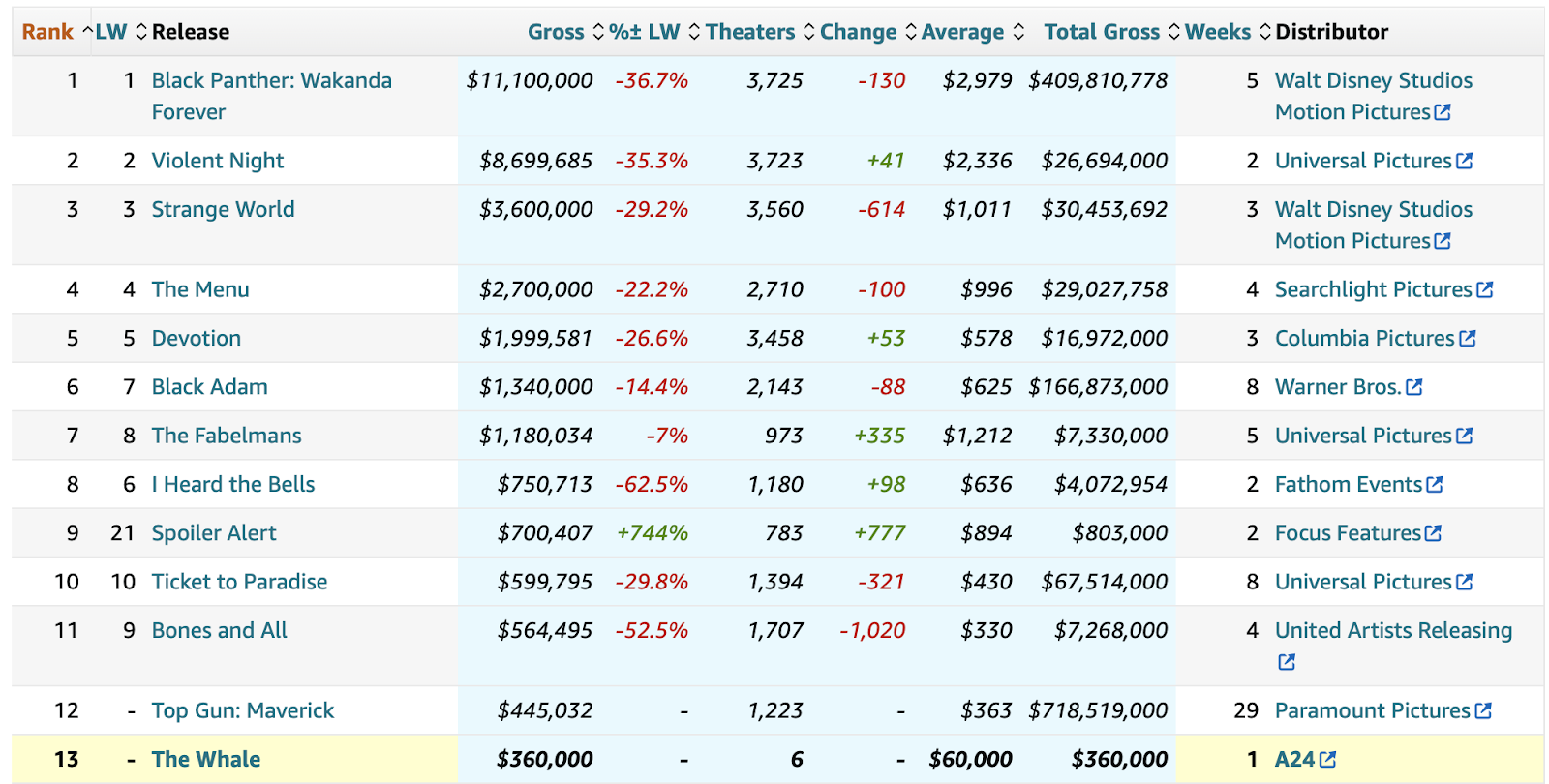This screenshot has height=784, width=1549.
Task: Open the Spoiler Alert release link
Action: [214, 533]
